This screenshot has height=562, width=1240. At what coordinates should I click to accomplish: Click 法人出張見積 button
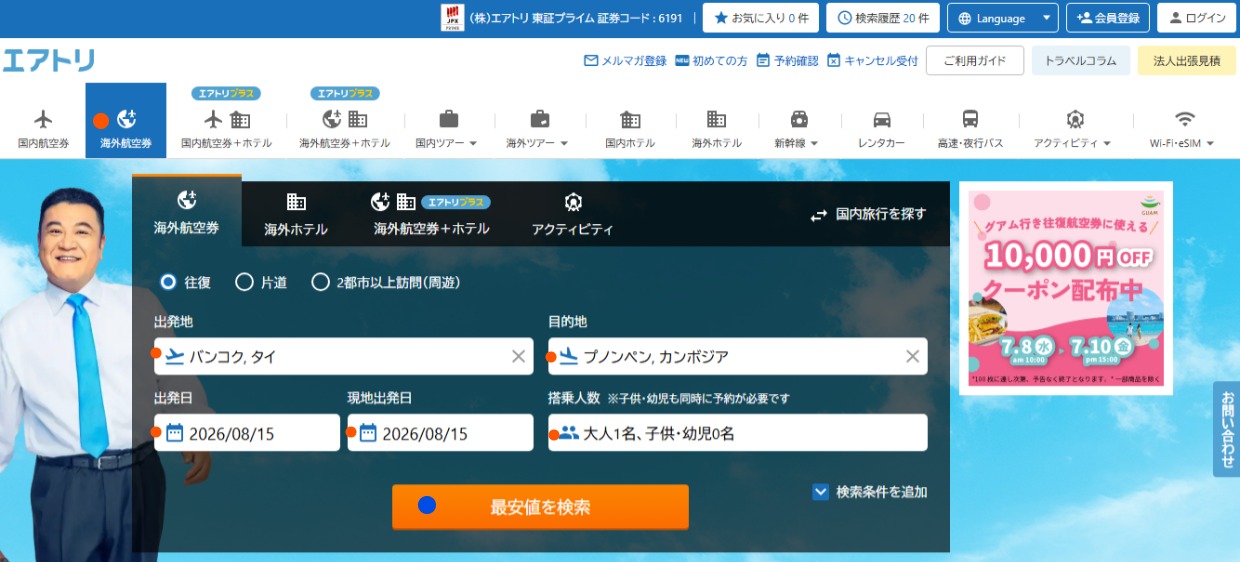point(1187,60)
